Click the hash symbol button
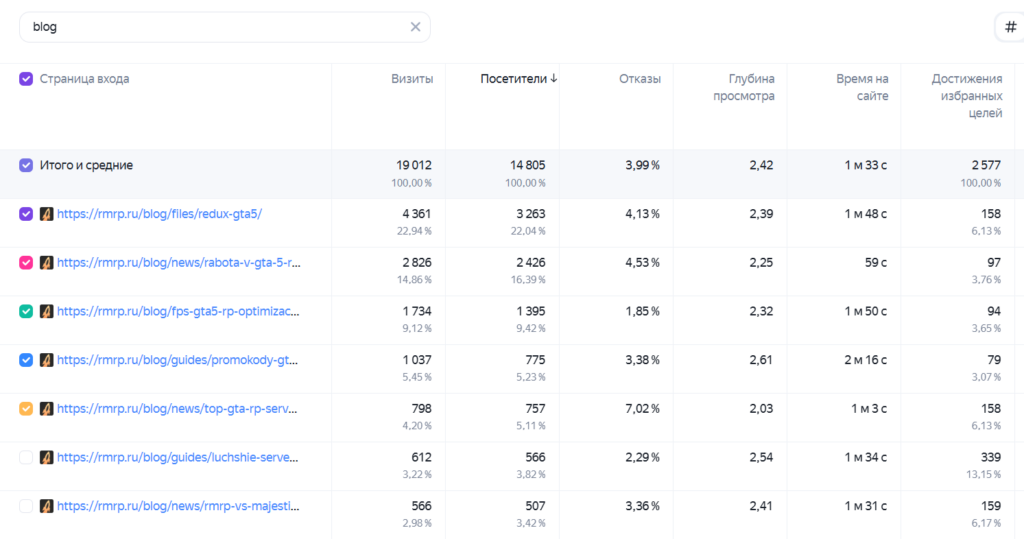Viewport: 1024px width, 539px height. [1010, 27]
